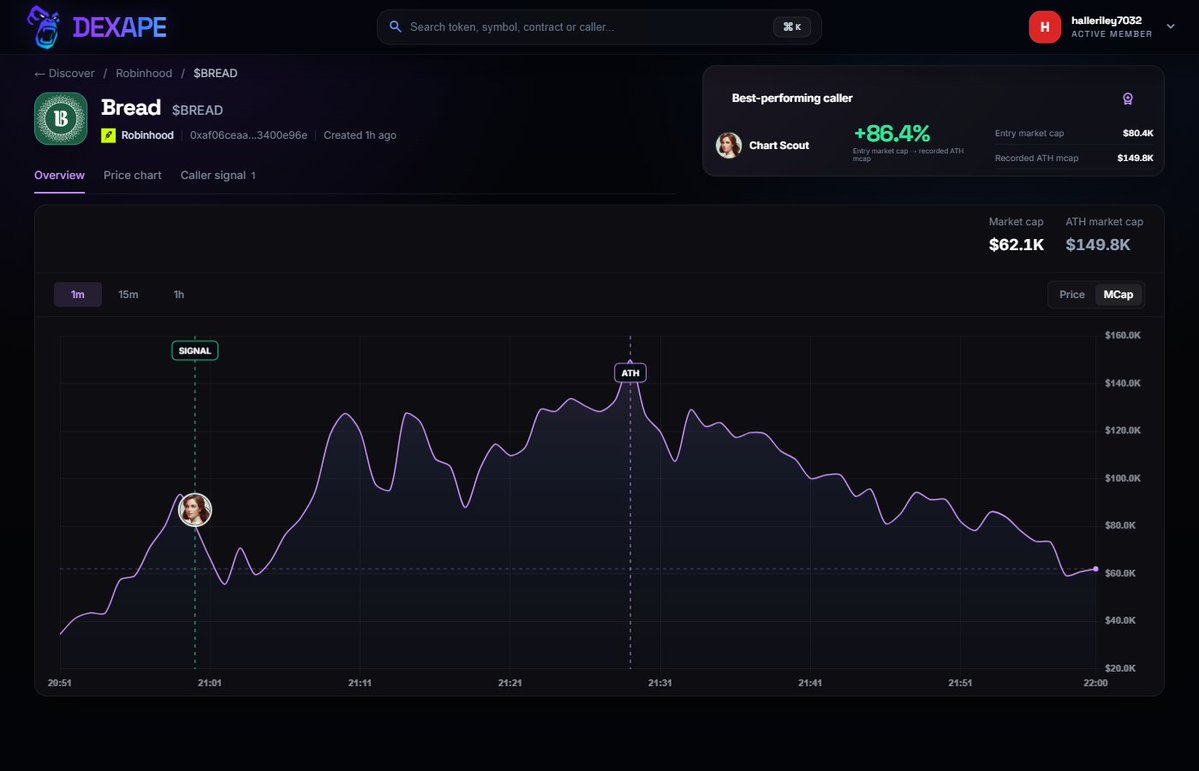Click the $62.1K market cap value
This screenshot has height=771, width=1199.
pos(1016,245)
